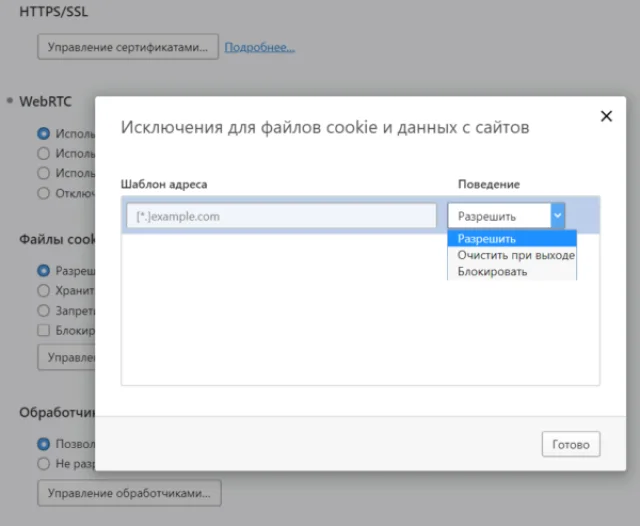Viewport: 640px width, 526px height.
Task: Follow the Подробнее link
Action: tap(260, 47)
